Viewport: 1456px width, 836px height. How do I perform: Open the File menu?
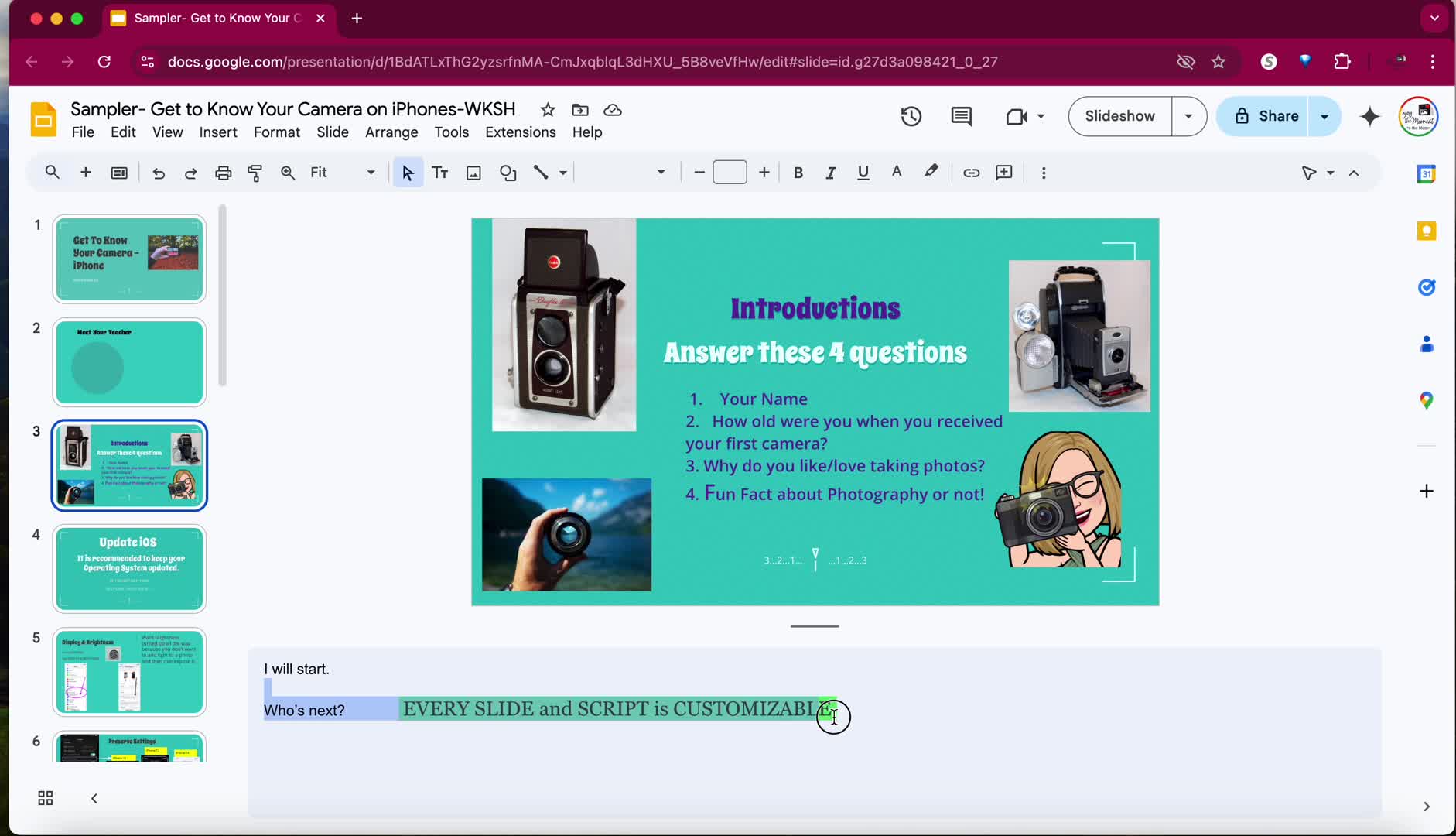click(83, 132)
